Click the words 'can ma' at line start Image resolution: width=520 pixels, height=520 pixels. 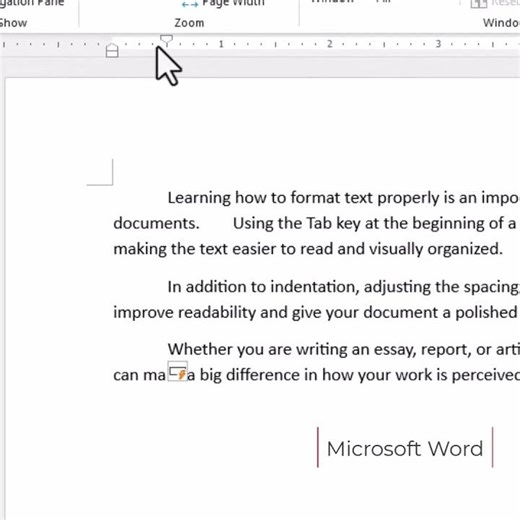point(139,375)
